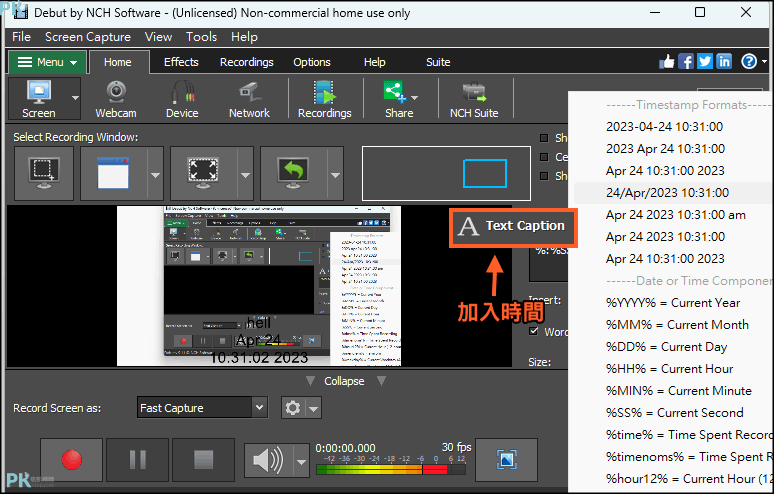The width and height of the screenshot is (774, 494).
Task: Open the Twitter share icon
Action: pos(705,62)
